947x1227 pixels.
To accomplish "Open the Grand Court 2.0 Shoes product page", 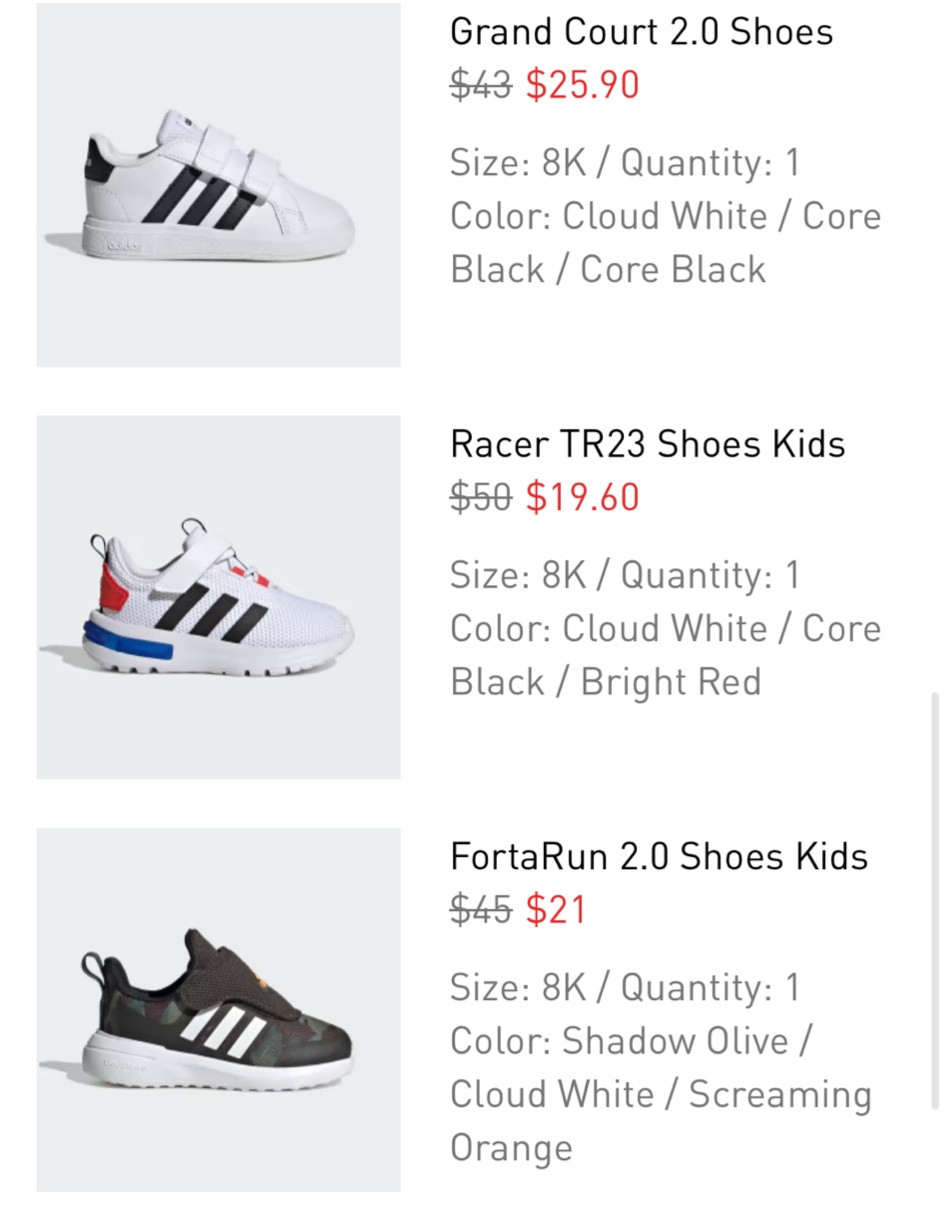I will tap(641, 31).
